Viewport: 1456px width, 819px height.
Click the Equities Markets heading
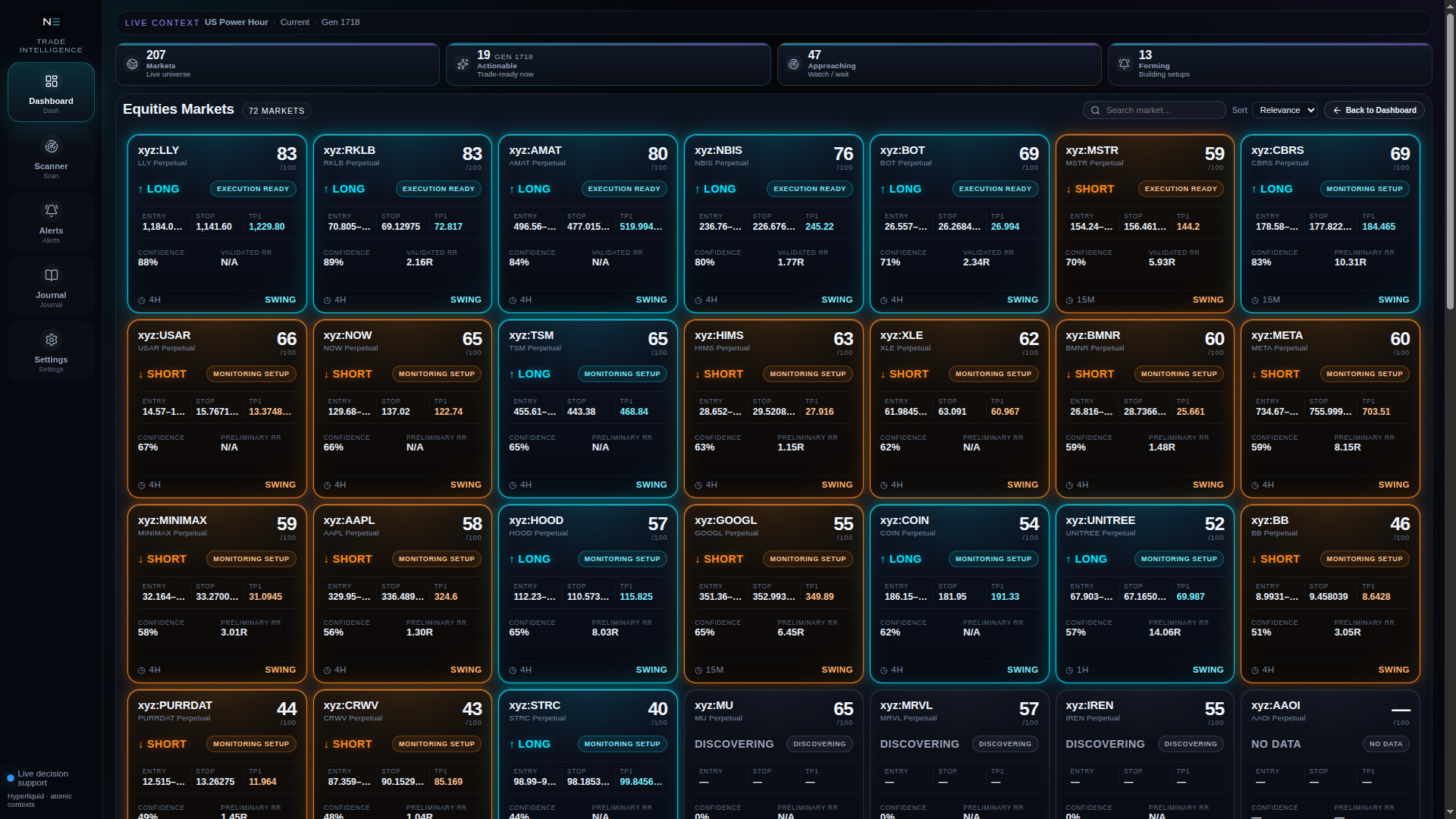click(x=178, y=109)
